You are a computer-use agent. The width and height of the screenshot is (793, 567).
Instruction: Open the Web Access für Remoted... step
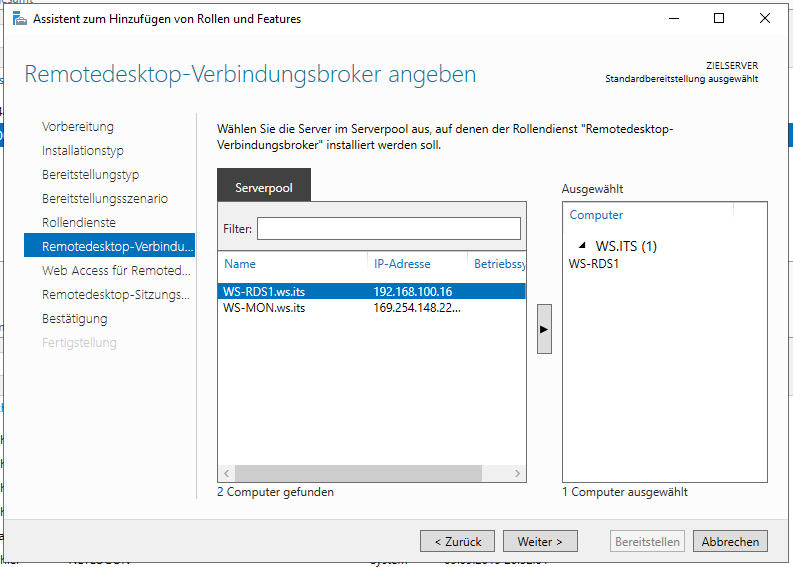[116, 271]
